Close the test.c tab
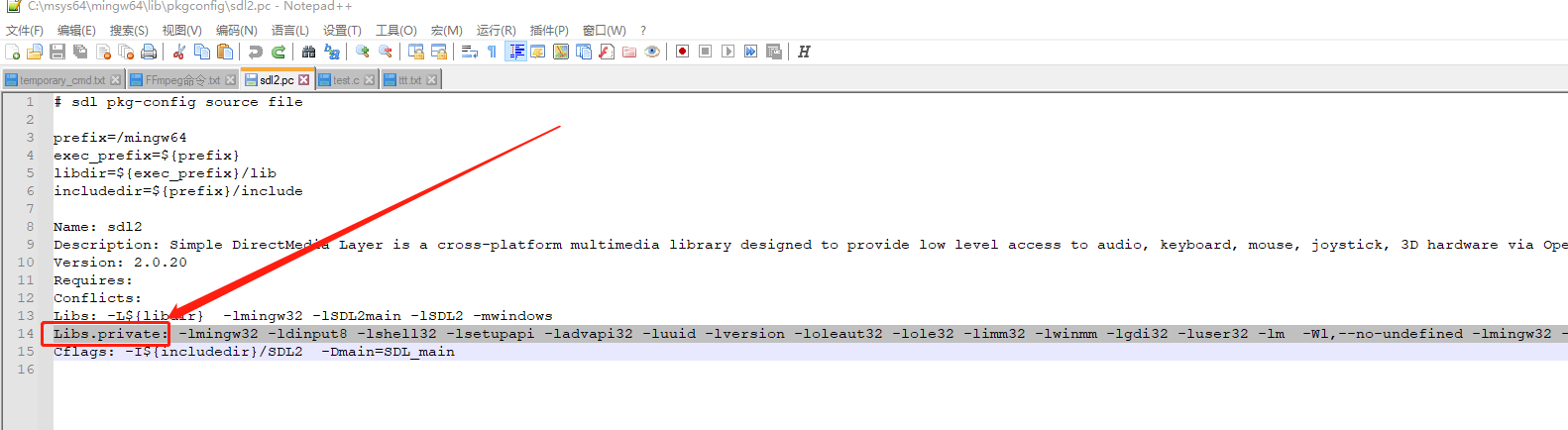The height and width of the screenshot is (430, 1568). [x=370, y=80]
